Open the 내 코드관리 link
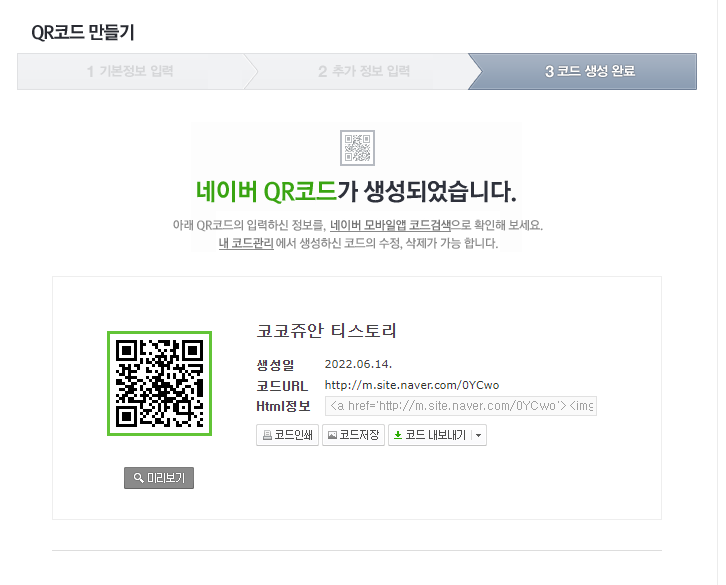 coord(246,243)
